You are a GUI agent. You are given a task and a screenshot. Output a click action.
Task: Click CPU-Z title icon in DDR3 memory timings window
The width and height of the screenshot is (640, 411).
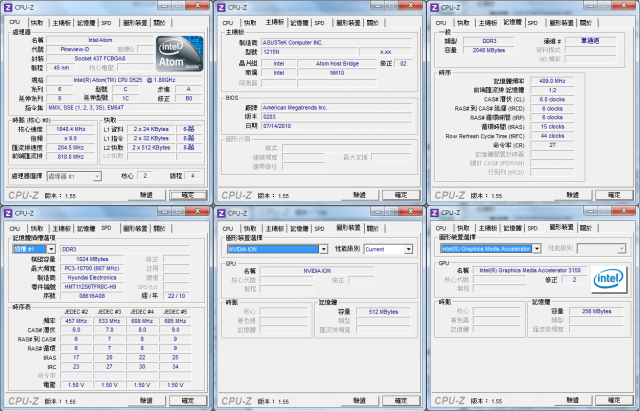click(434, 7)
